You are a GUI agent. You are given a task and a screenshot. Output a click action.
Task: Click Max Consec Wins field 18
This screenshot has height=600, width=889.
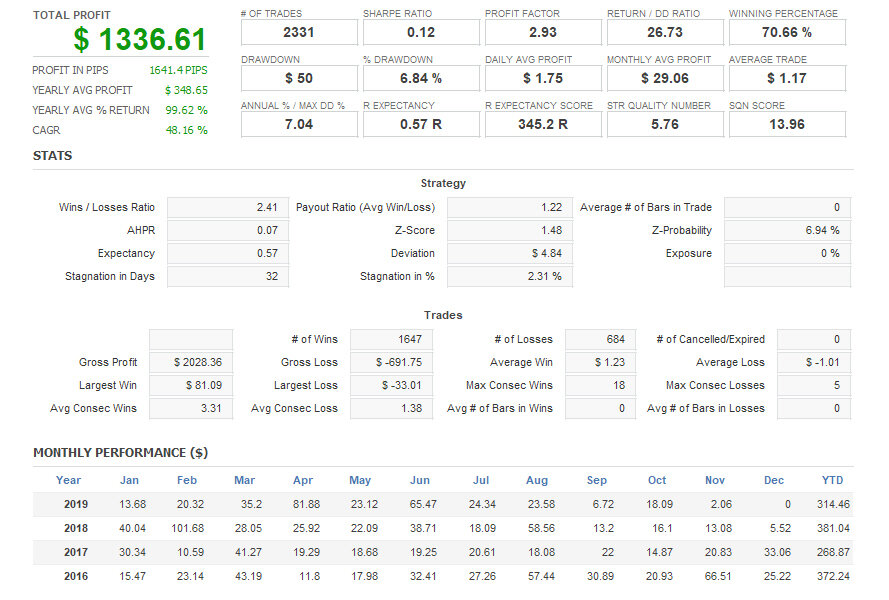point(600,385)
